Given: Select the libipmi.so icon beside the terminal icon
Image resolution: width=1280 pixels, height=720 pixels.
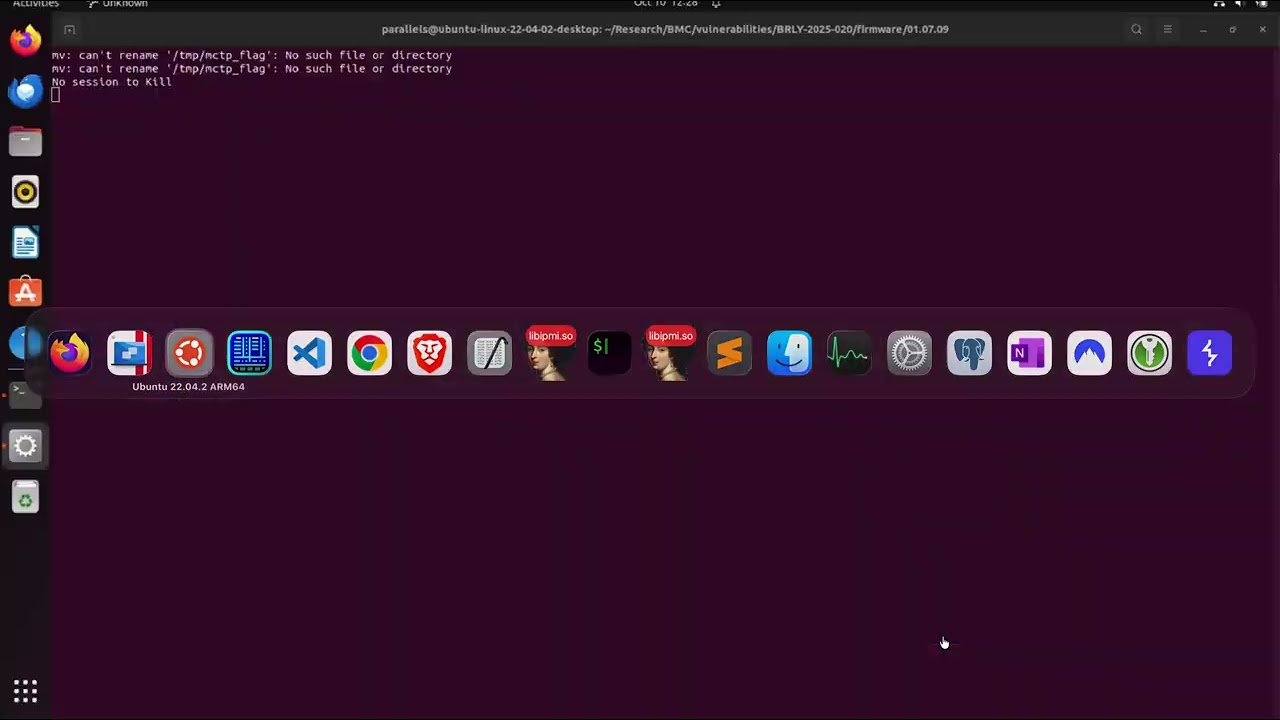Looking at the screenshot, I should pos(550,353).
